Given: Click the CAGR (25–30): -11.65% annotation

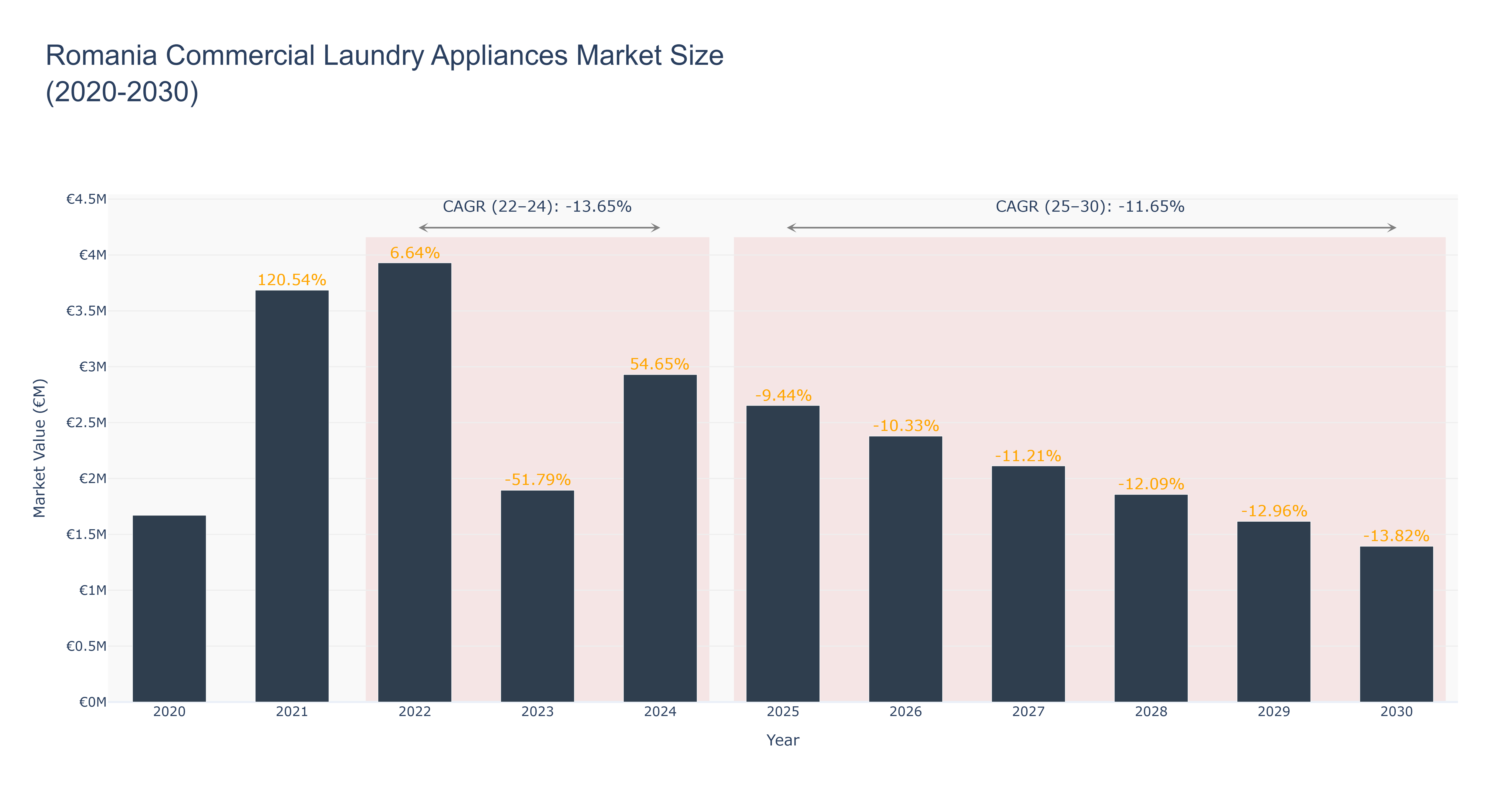Looking at the screenshot, I should tap(1090, 207).
